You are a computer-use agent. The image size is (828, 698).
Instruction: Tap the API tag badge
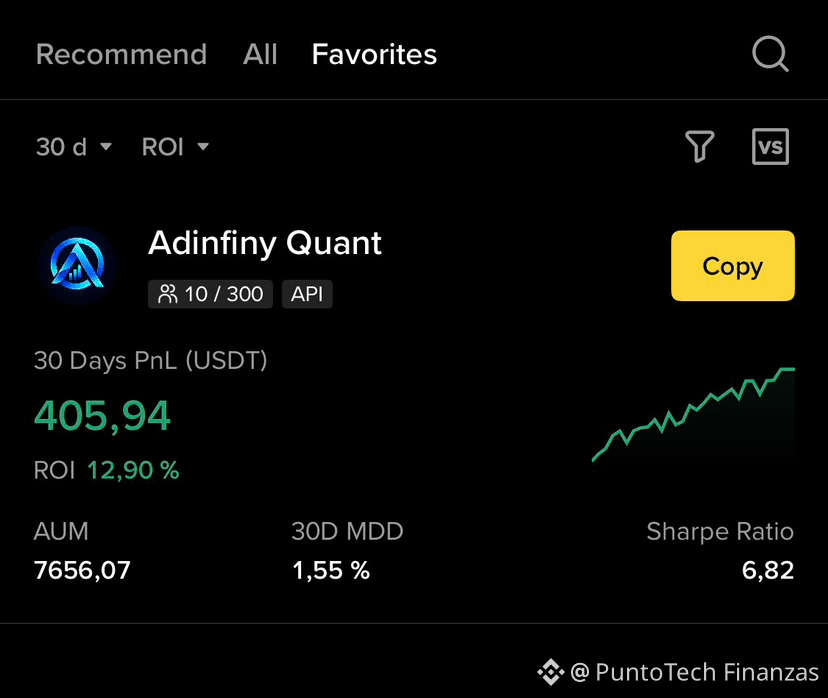(x=307, y=294)
